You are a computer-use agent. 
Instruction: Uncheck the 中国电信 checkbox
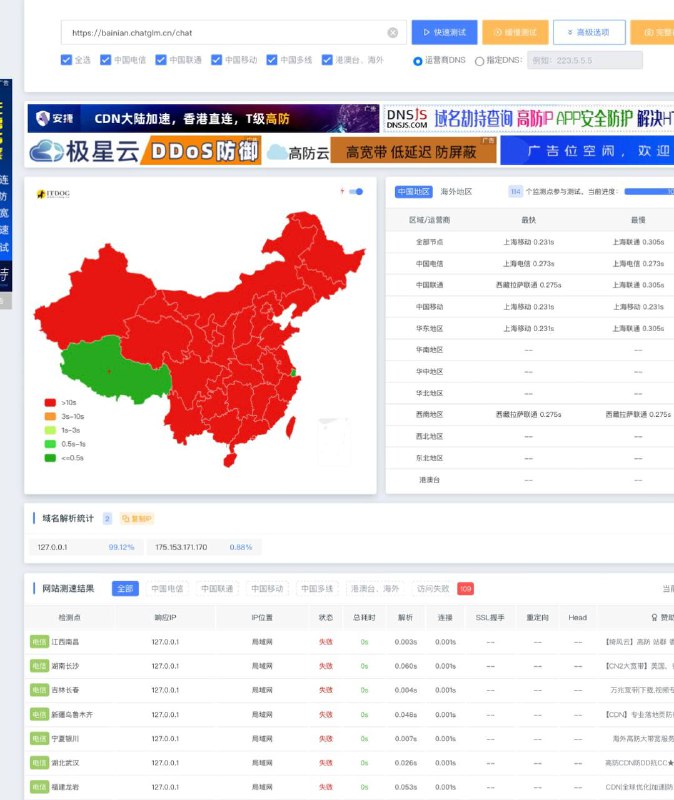pos(106,60)
